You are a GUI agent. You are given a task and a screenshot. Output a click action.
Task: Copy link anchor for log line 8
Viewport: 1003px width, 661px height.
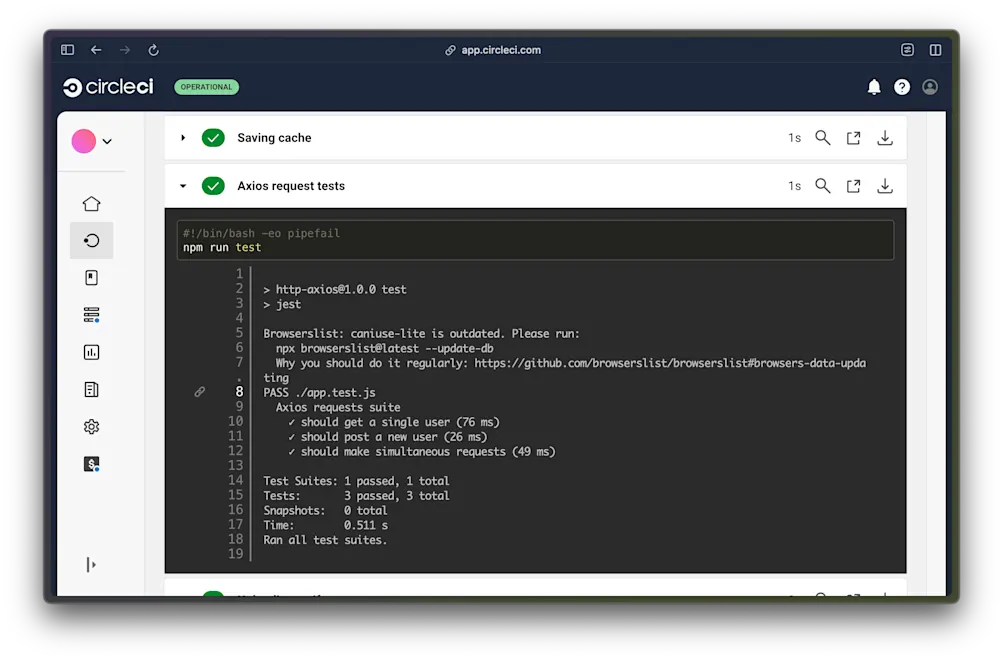[199, 392]
